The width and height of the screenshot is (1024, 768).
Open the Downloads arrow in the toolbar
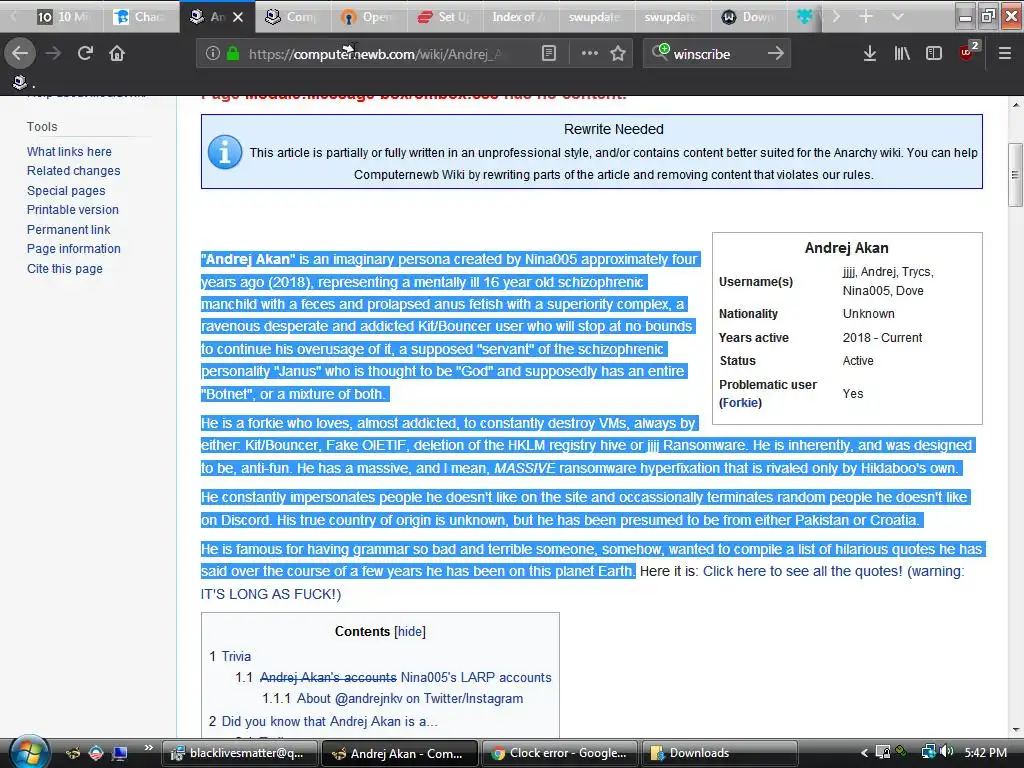(x=869, y=53)
